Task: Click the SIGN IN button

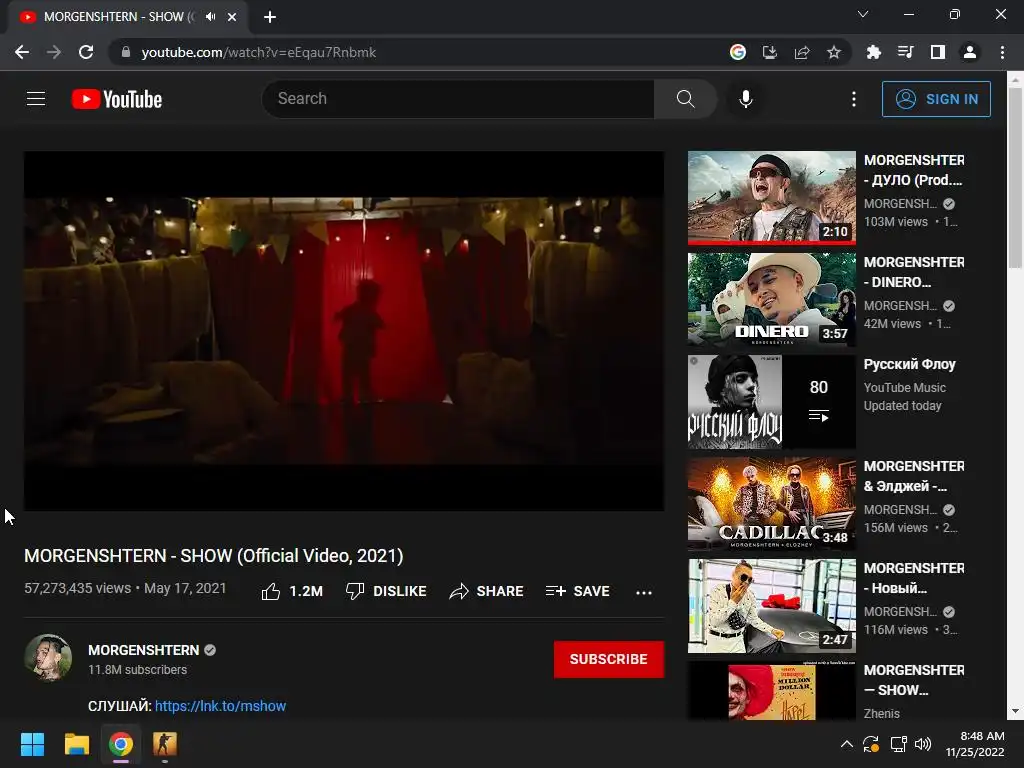Action: pyautogui.click(x=936, y=99)
